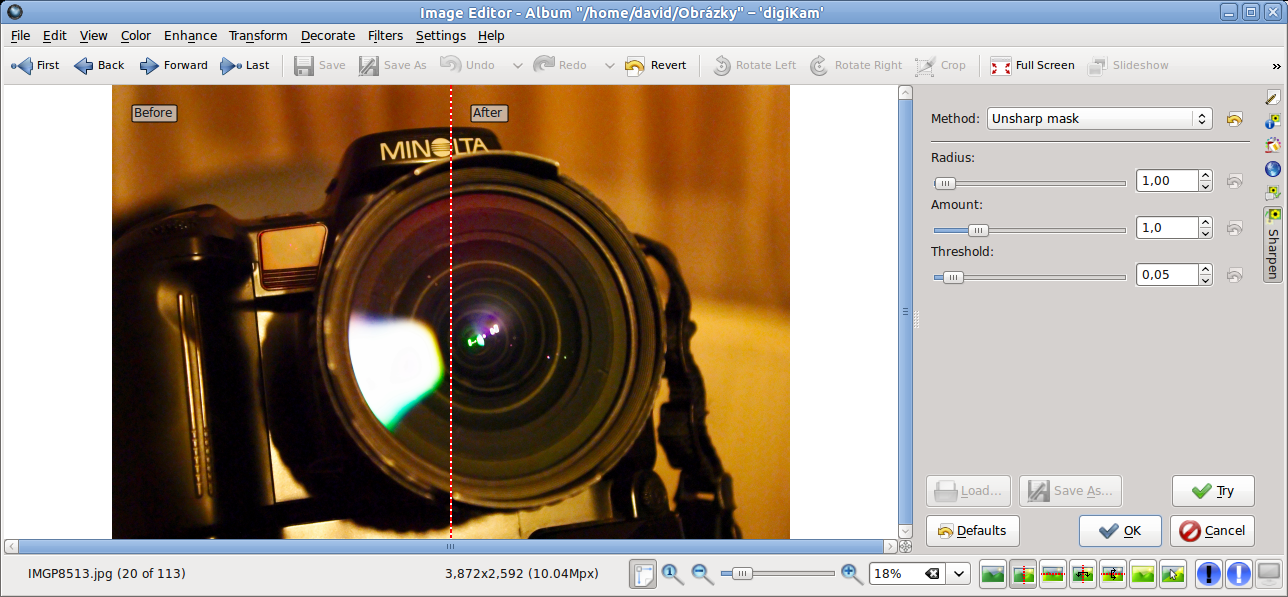Toggle the over-exposure indicator
The image size is (1288, 597).
click(1239, 574)
